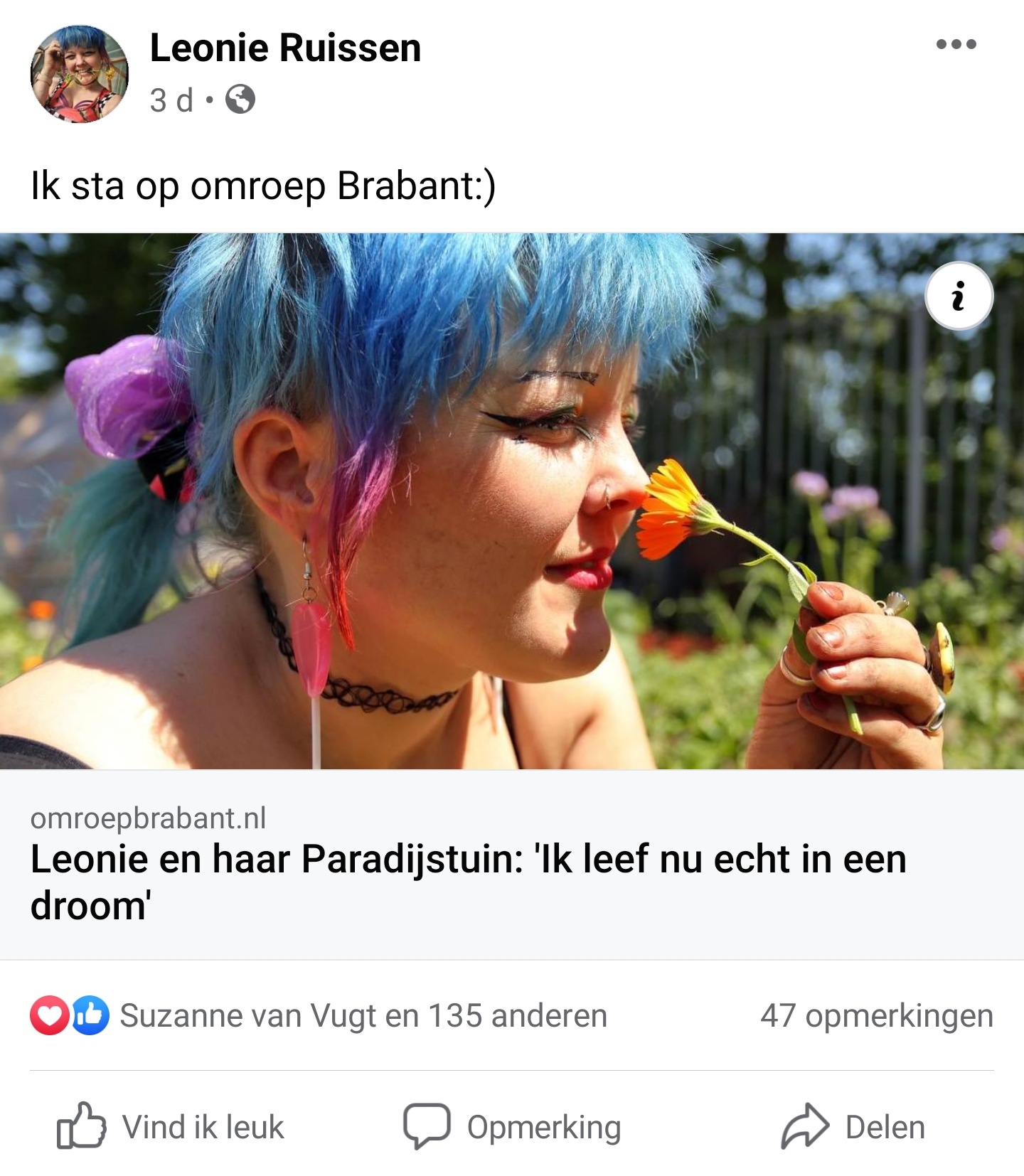The image size is (1024, 1176).
Task: Click the speech bubble comment icon
Action: 427,1126
